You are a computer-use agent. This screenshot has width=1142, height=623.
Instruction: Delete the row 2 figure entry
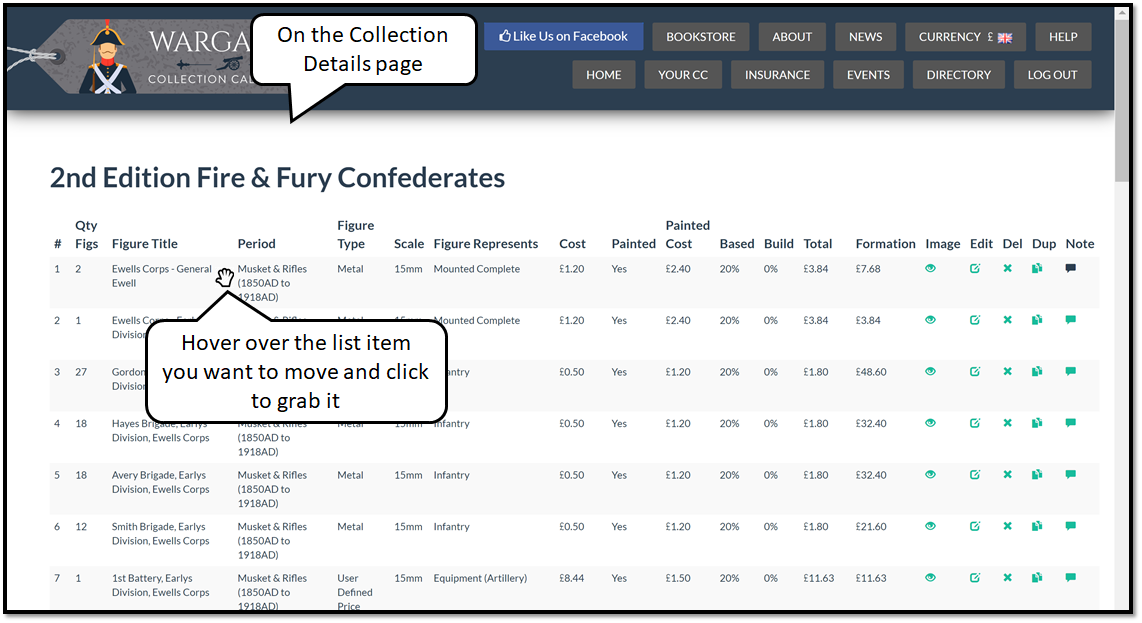tap(1007, 320)
